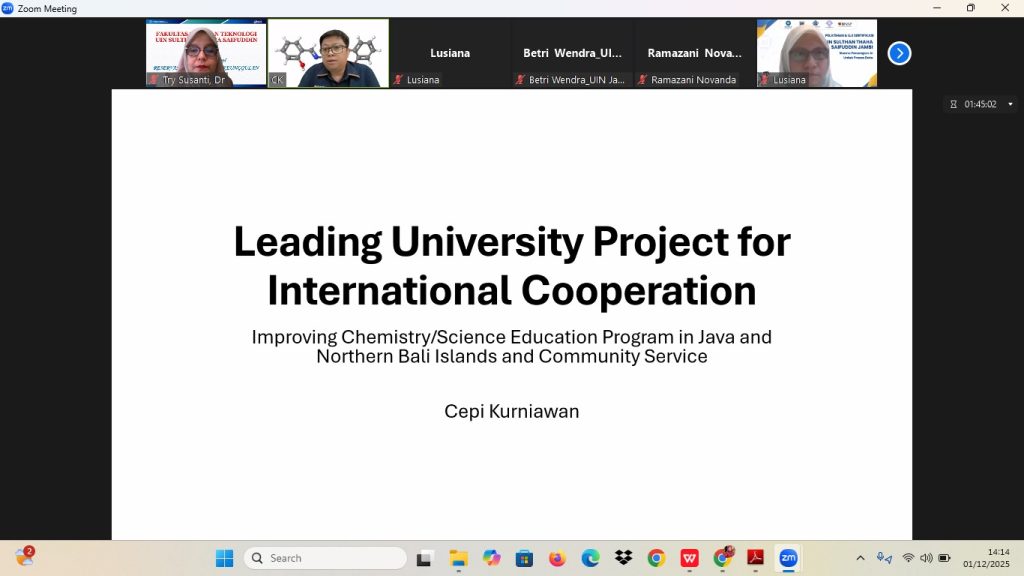Show next participants with blue arrow button
This screenshot has height=576, width=1024.
[899, 53]
